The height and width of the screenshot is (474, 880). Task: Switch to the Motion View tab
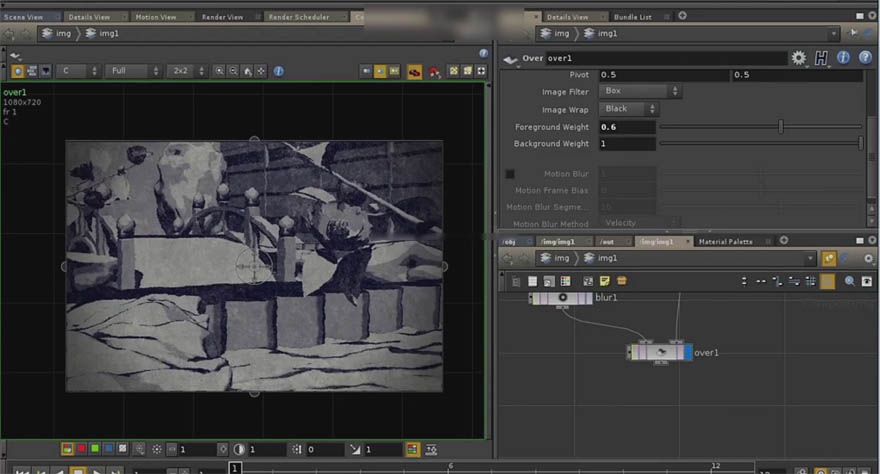155,17
